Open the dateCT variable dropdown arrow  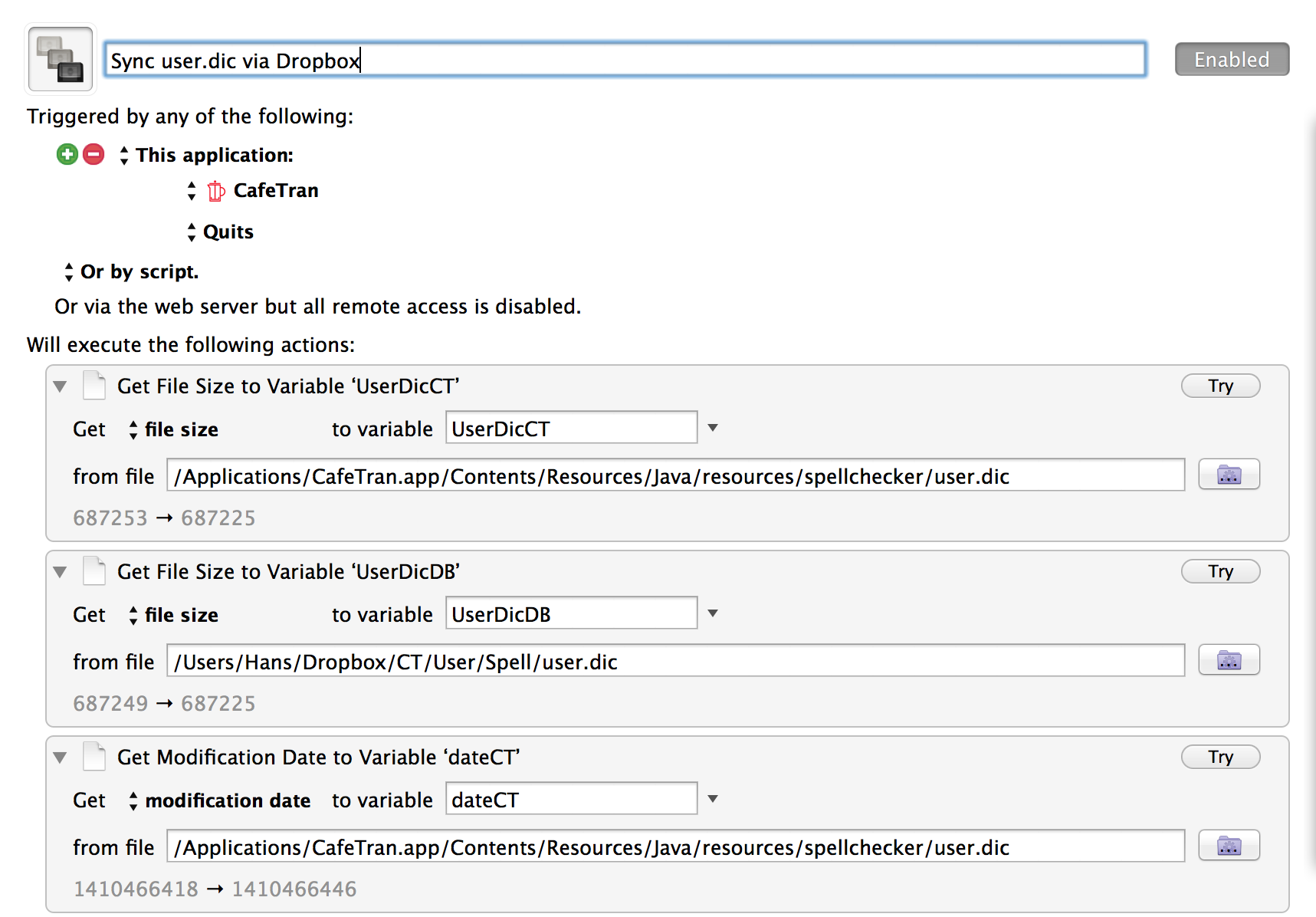click(713, 799)
